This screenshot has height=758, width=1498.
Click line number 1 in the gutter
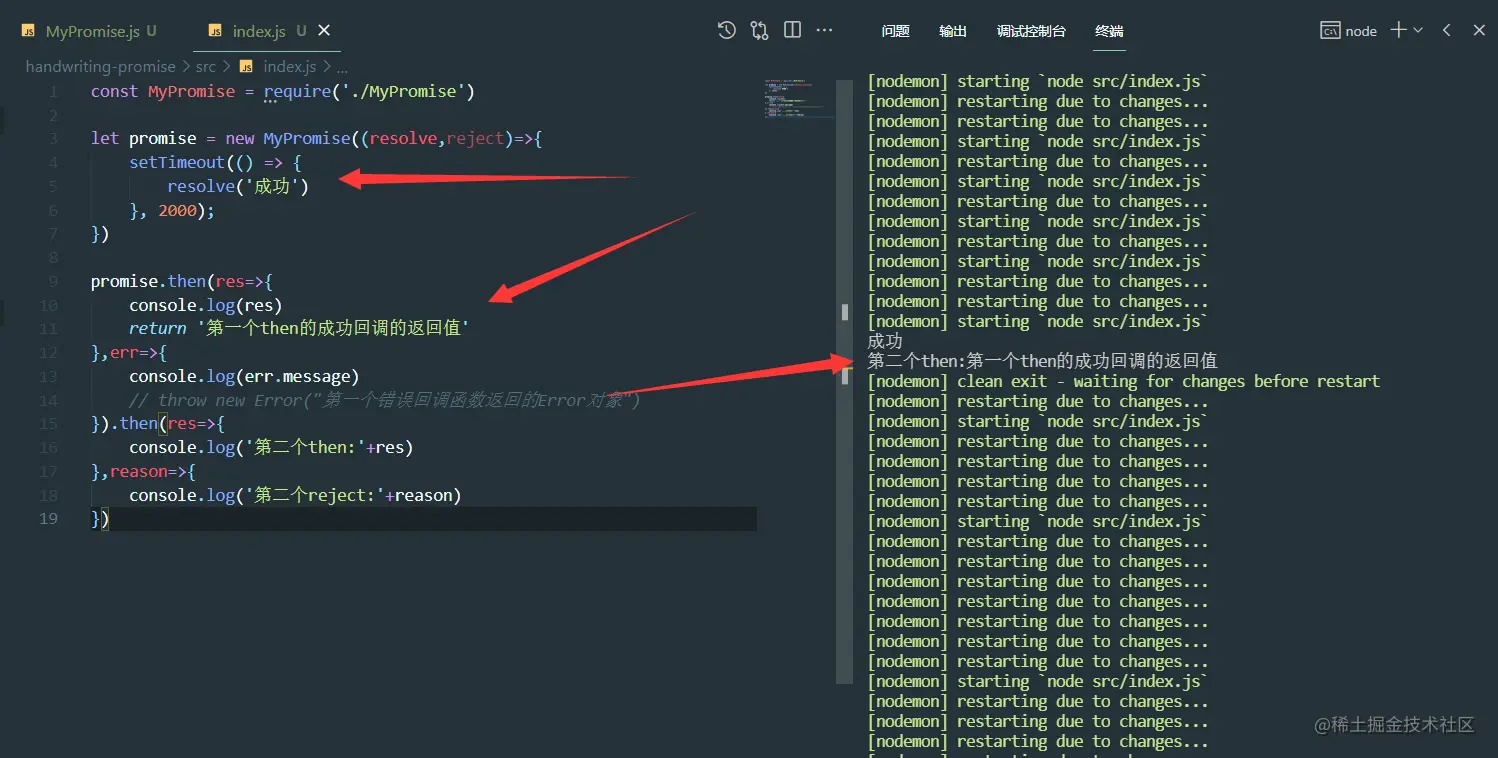[x=53, y=91]
